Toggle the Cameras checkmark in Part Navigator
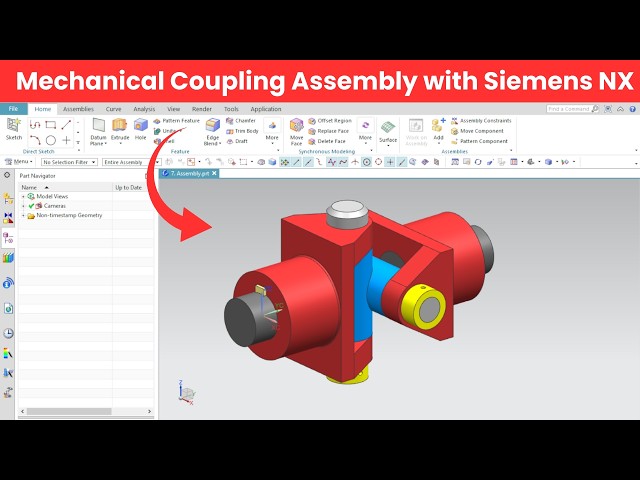 [31, 206]
